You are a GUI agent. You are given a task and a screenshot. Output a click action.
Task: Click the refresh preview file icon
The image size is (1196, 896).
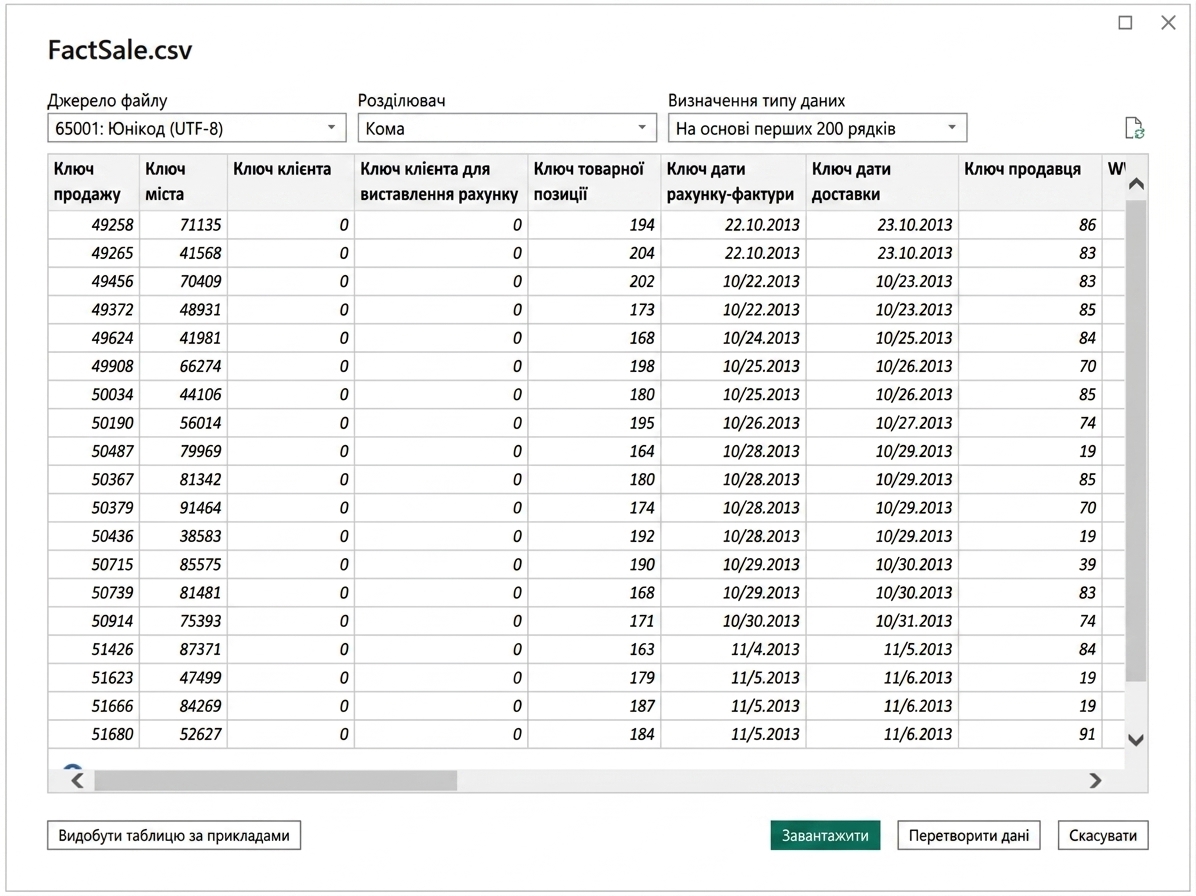1134,128
